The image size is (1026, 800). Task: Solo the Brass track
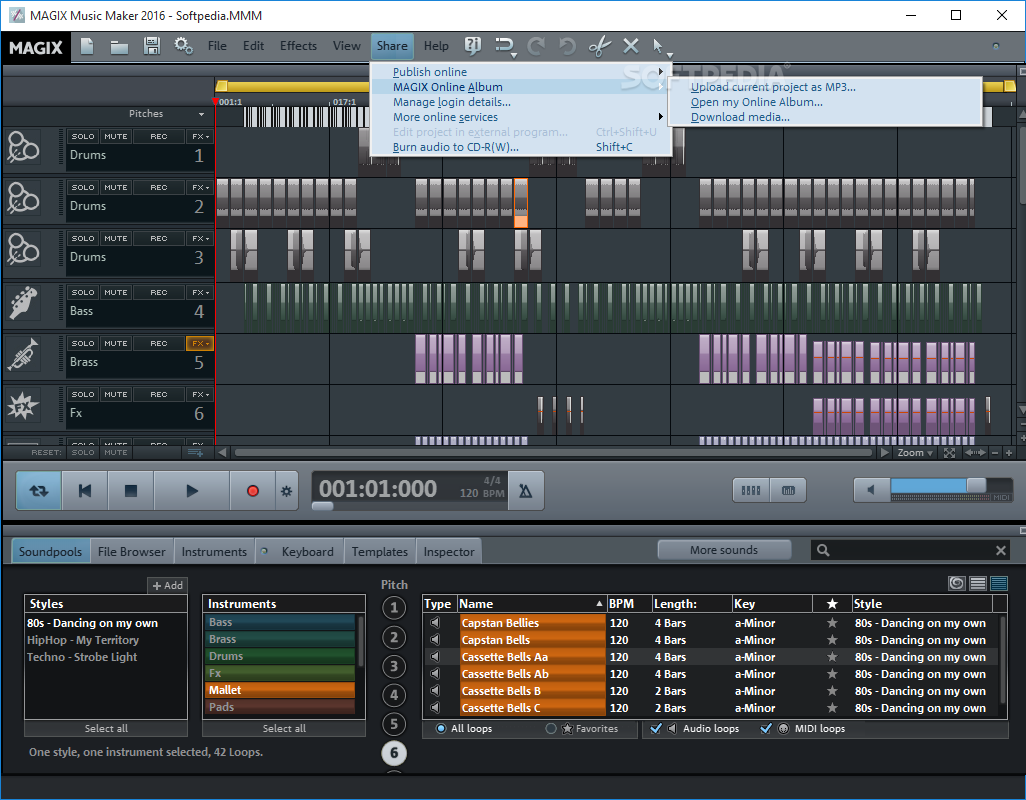(83, 343)
